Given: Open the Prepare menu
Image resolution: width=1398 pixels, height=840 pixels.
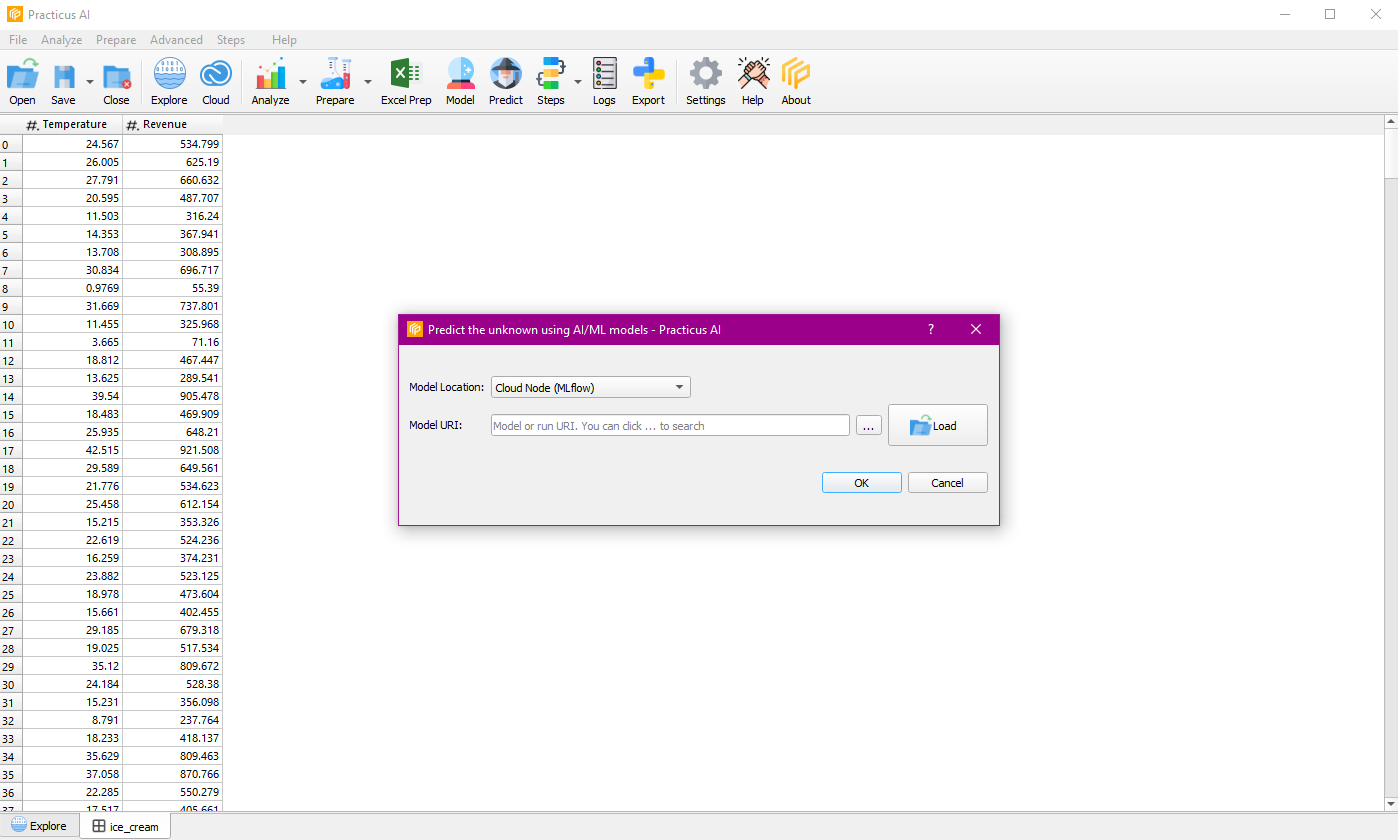Looking at the screenshot, I should [116, 40].
